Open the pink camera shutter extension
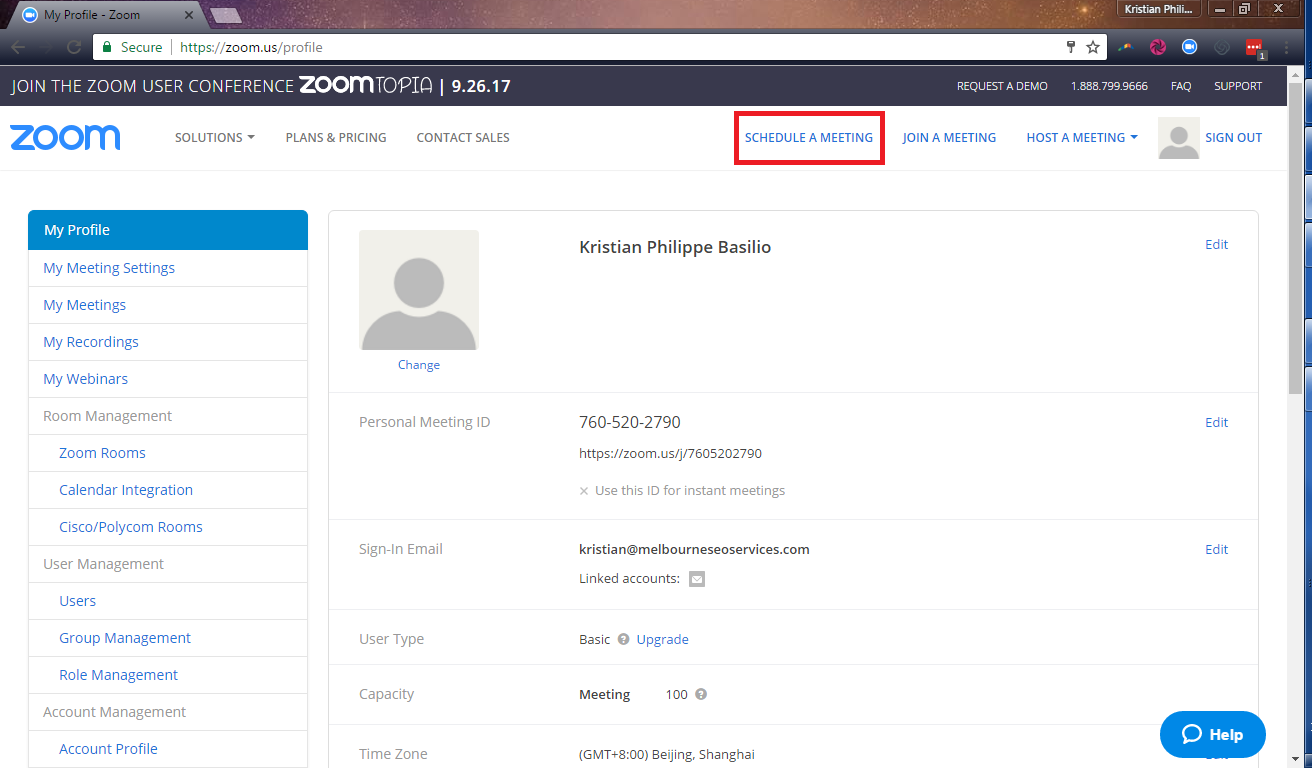Image resolution: width=1312 pixels, height=768 pixels. coord(1158,47)
